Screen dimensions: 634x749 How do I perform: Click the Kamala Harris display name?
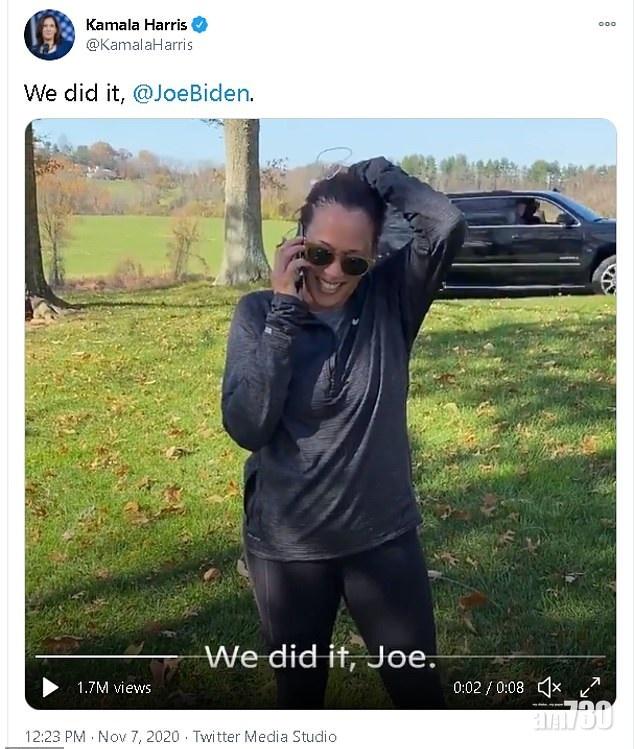click(136, 24)
